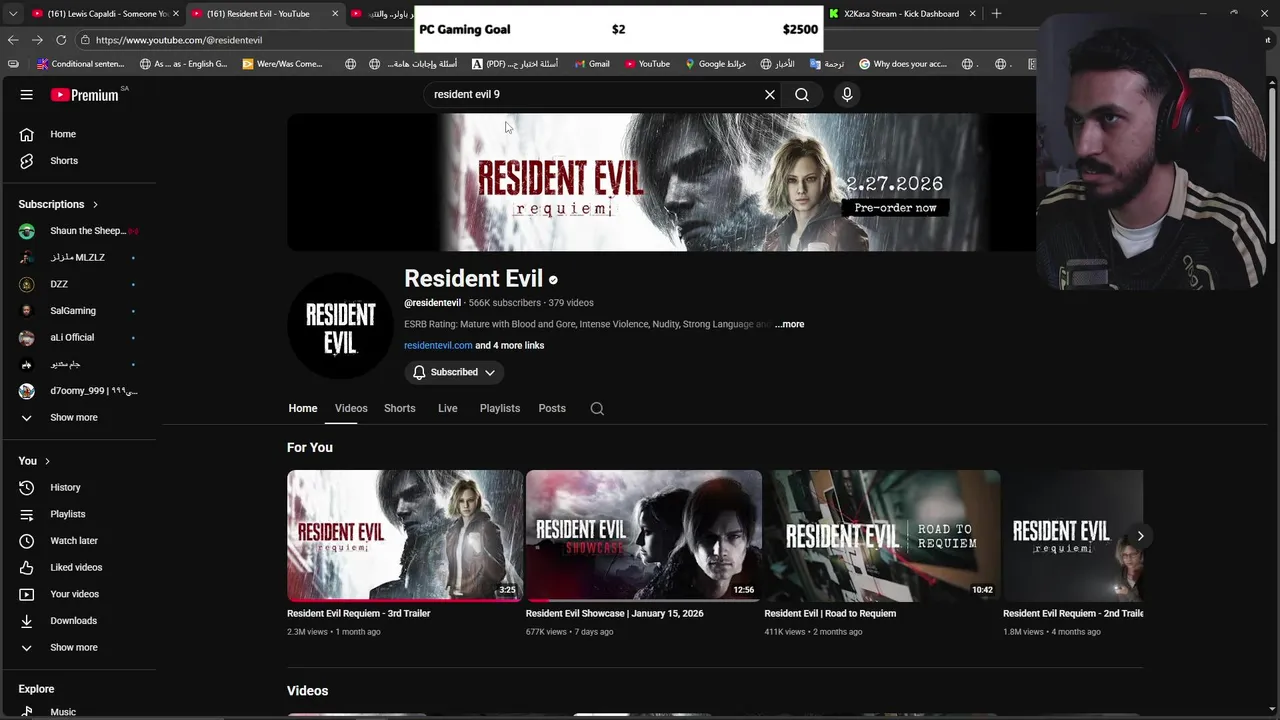1280x720 pixels.
Task: Open the Gmail bookmark
Action: pos(592,64)
